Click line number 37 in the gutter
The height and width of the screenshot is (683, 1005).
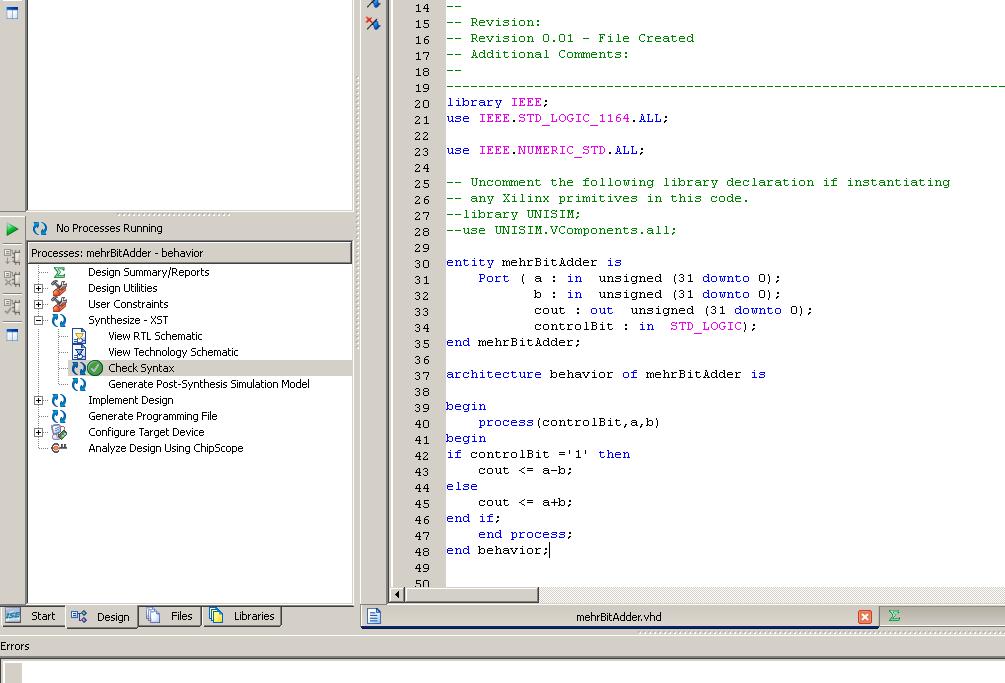[422, 376]
